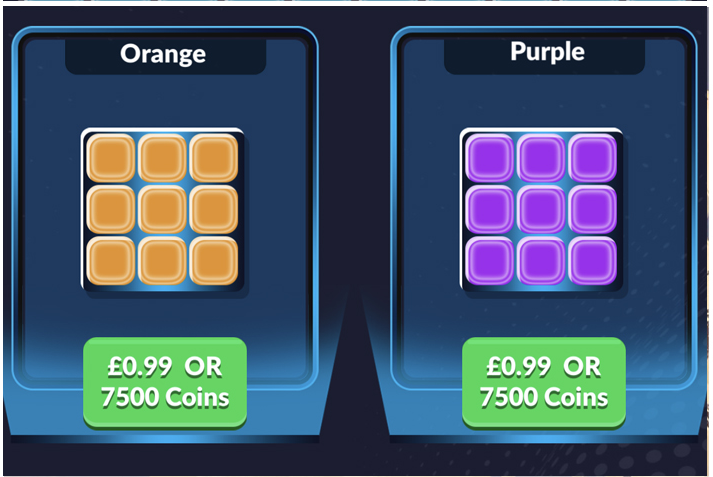This screenshot has width=713, height=477.
Task: Pick the top-middle purple tile
Action: [542, 158]
